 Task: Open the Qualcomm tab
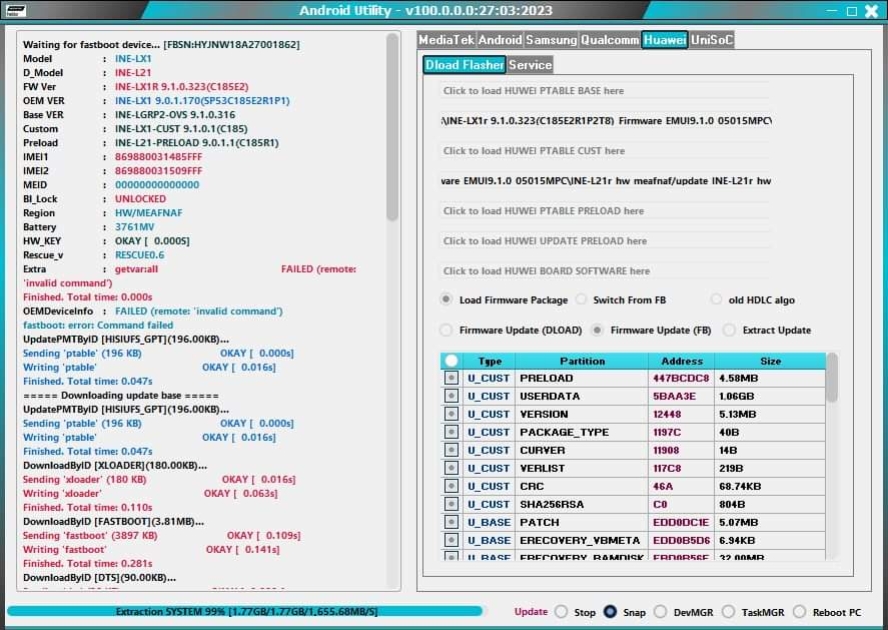coord(610,40)
